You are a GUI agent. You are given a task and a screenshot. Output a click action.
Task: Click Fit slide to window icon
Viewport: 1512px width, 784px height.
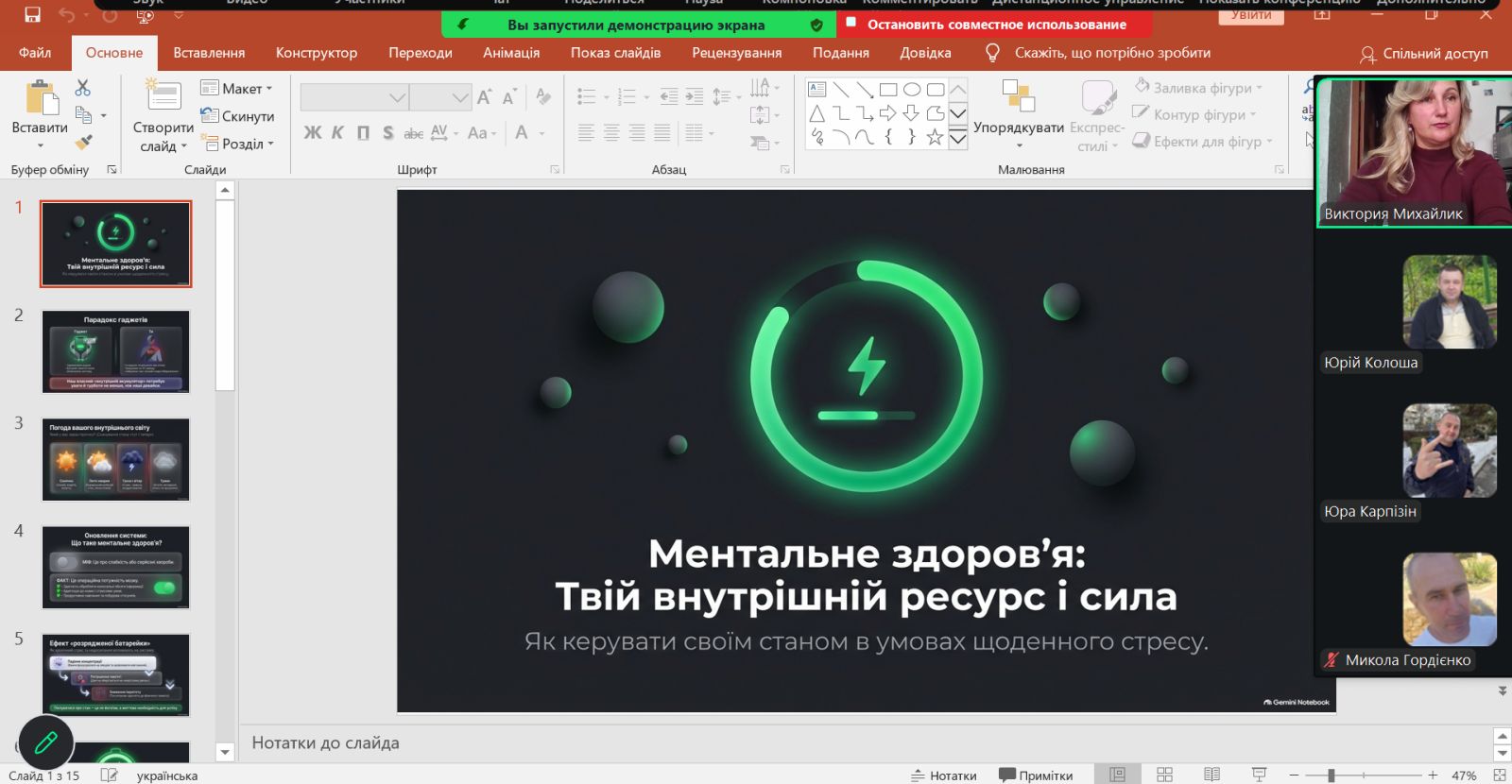(1500, 775)
